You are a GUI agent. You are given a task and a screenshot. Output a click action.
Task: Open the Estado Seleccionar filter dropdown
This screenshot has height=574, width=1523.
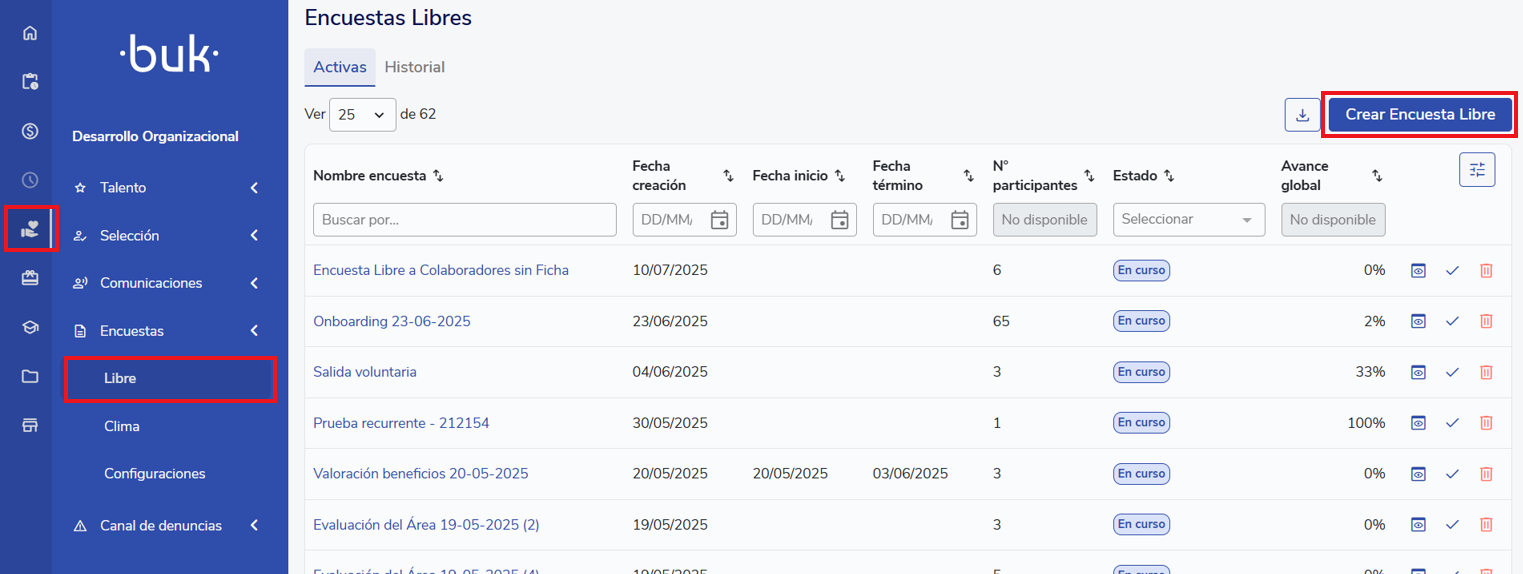point(1188,220)
